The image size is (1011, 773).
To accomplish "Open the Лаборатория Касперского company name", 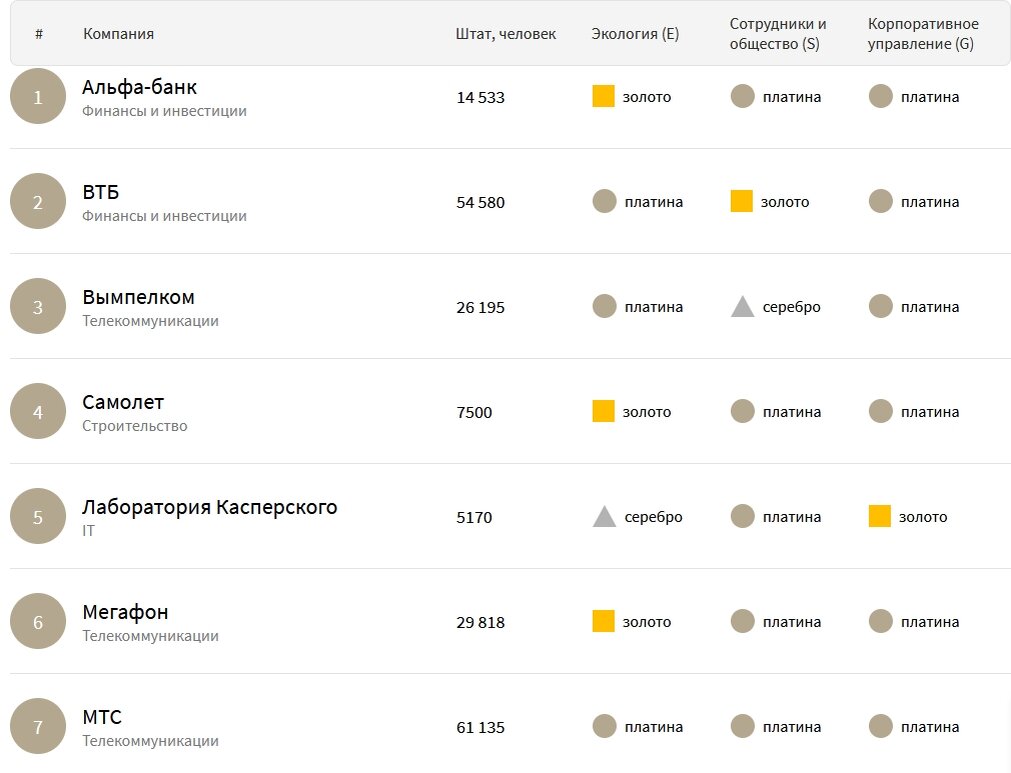I will pos(210,507).
